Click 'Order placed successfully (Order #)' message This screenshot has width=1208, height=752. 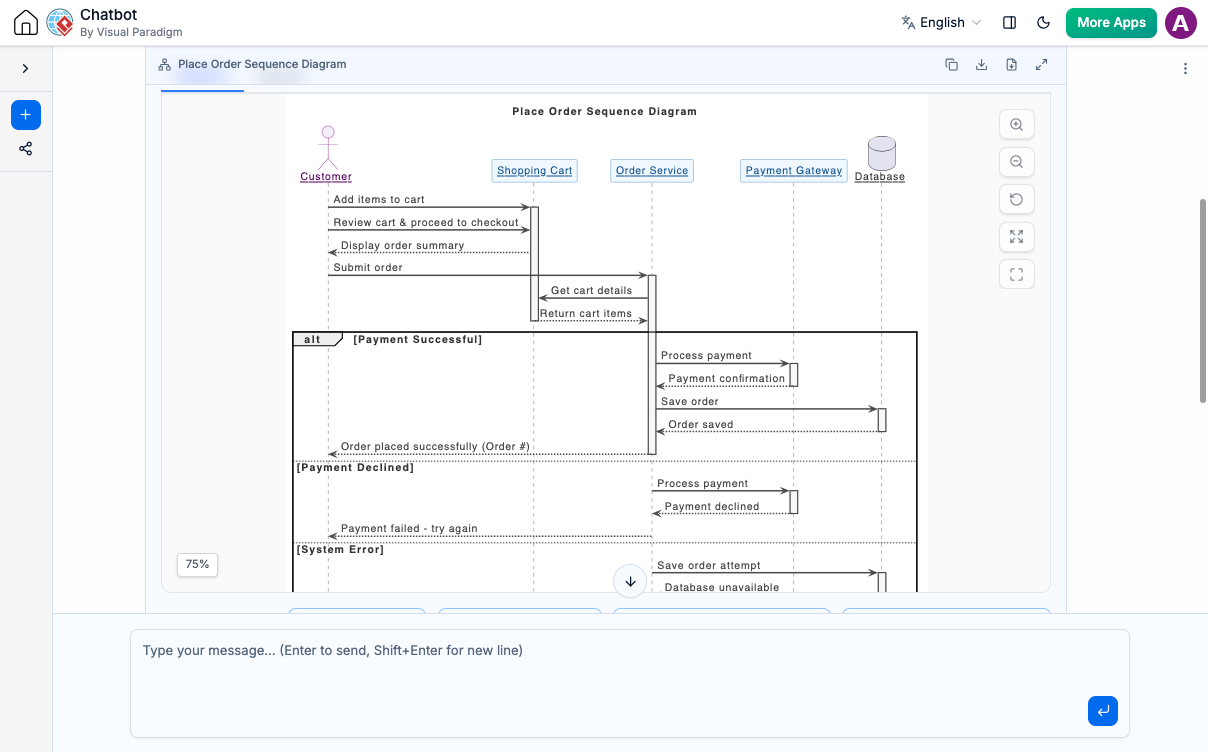435,447
